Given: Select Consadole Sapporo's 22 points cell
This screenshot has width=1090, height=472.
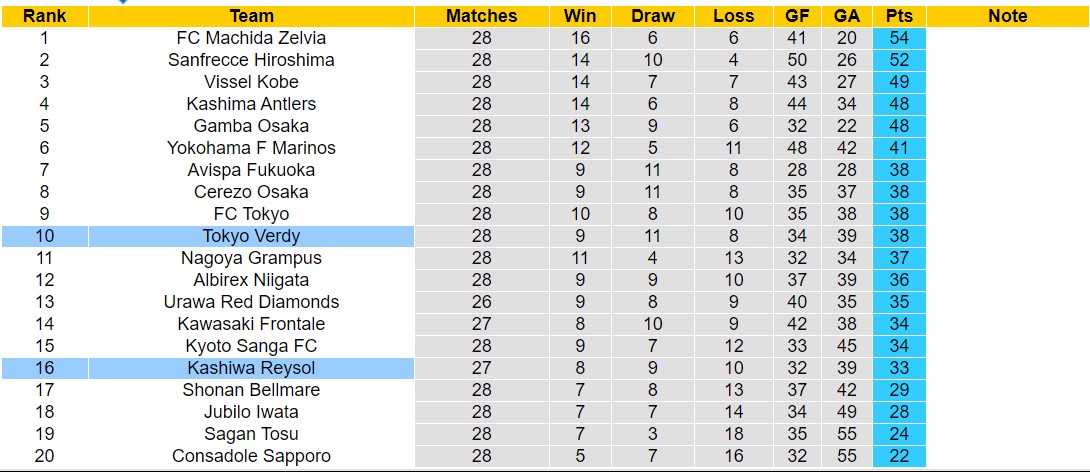Looking at the screenshot, I should tap(898, 456).
